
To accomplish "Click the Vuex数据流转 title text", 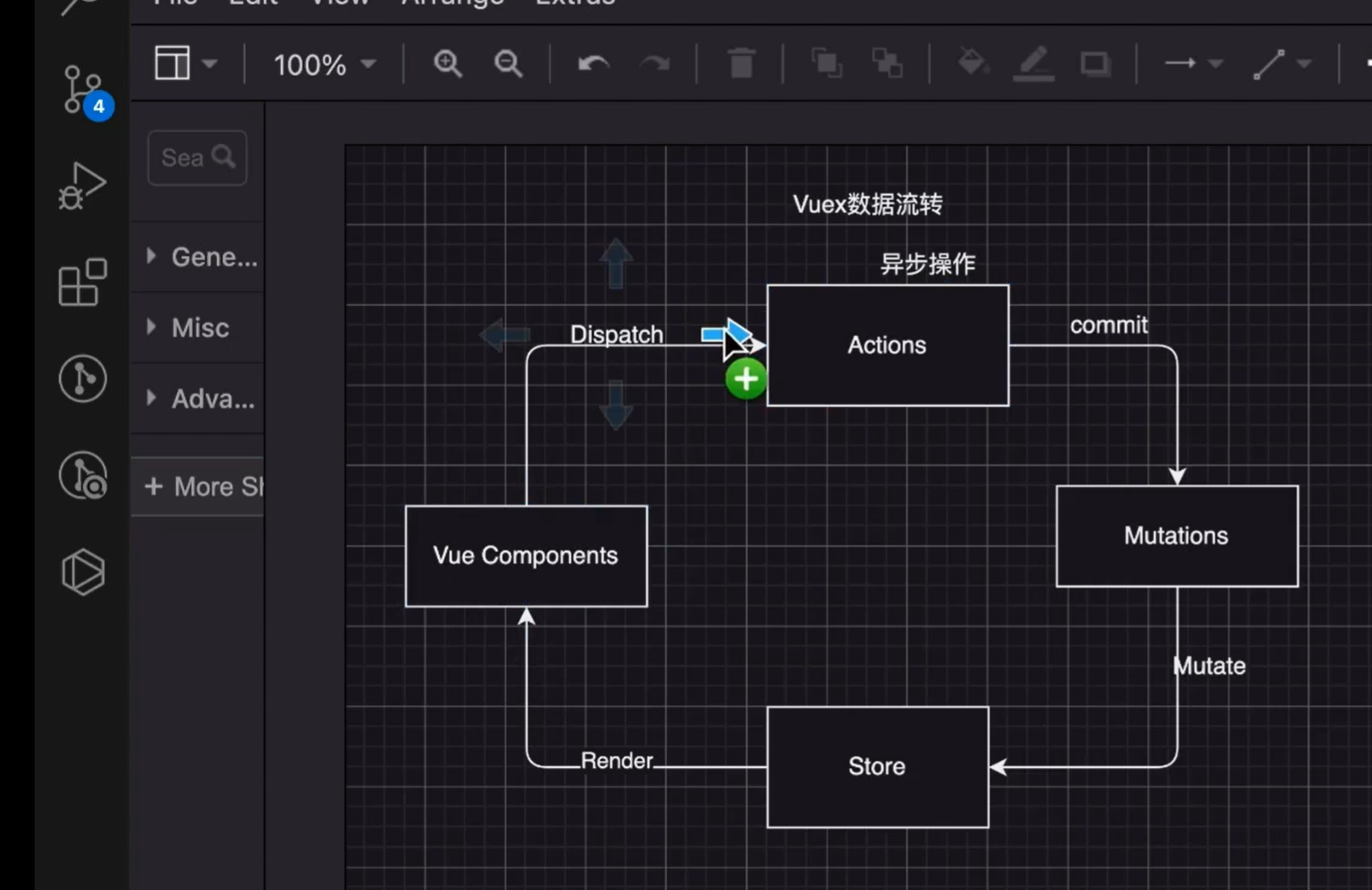I will [867, 204].
